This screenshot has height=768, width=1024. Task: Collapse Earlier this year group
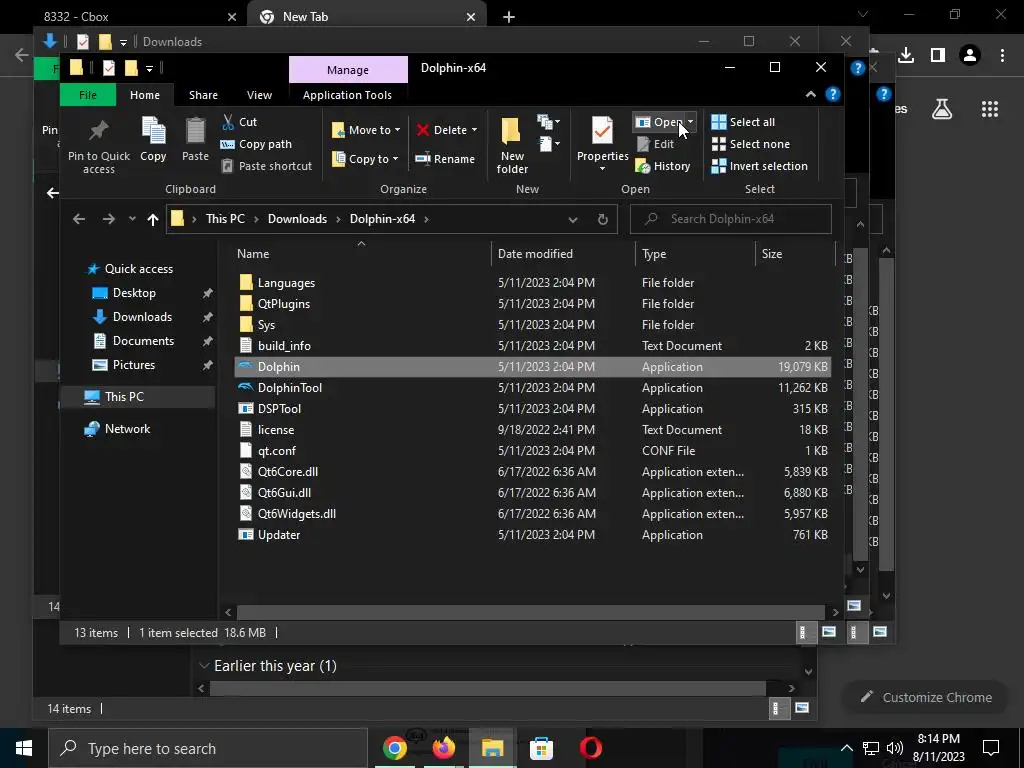[204, 666]
